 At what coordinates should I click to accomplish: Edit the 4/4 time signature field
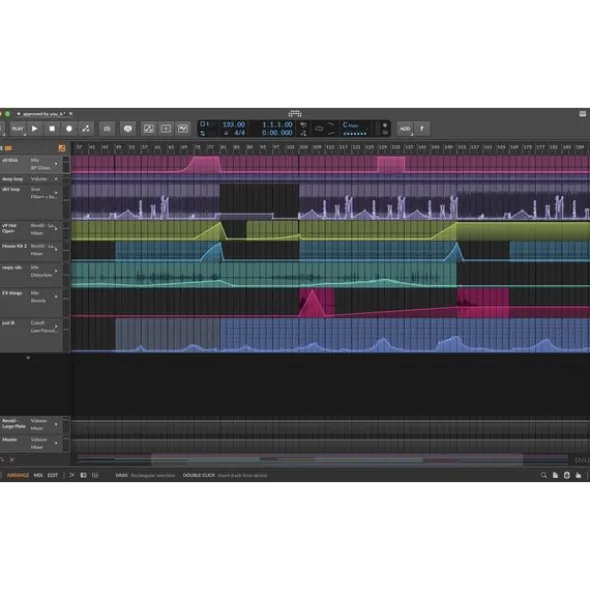[239, 133]
